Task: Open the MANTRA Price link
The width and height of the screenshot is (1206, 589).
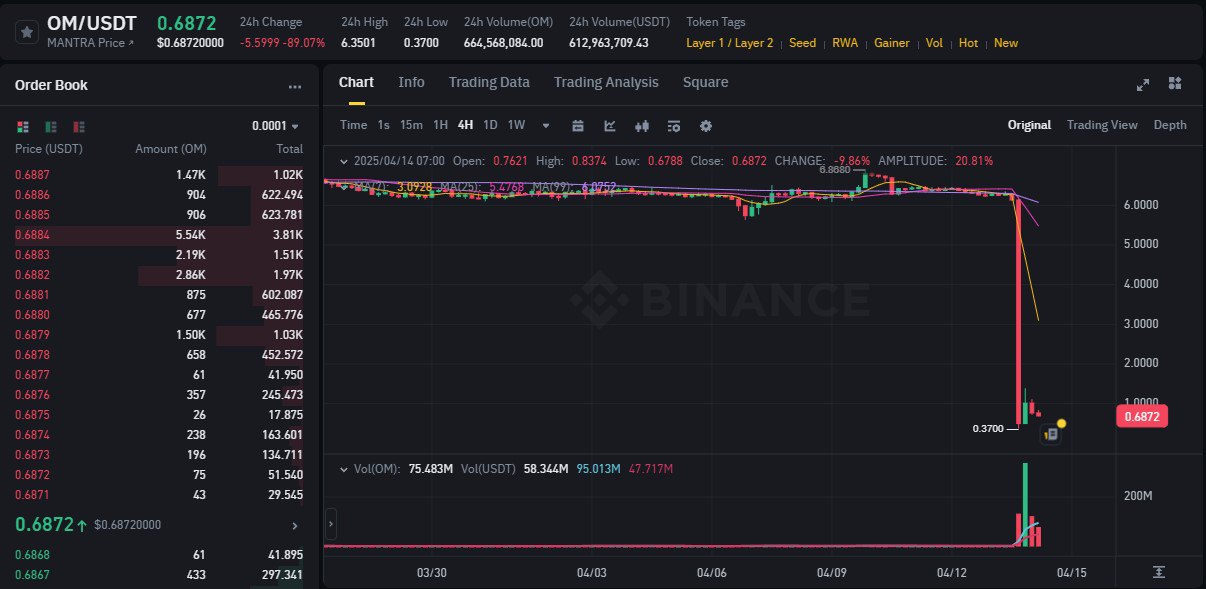Action: (x=91, y=43)
